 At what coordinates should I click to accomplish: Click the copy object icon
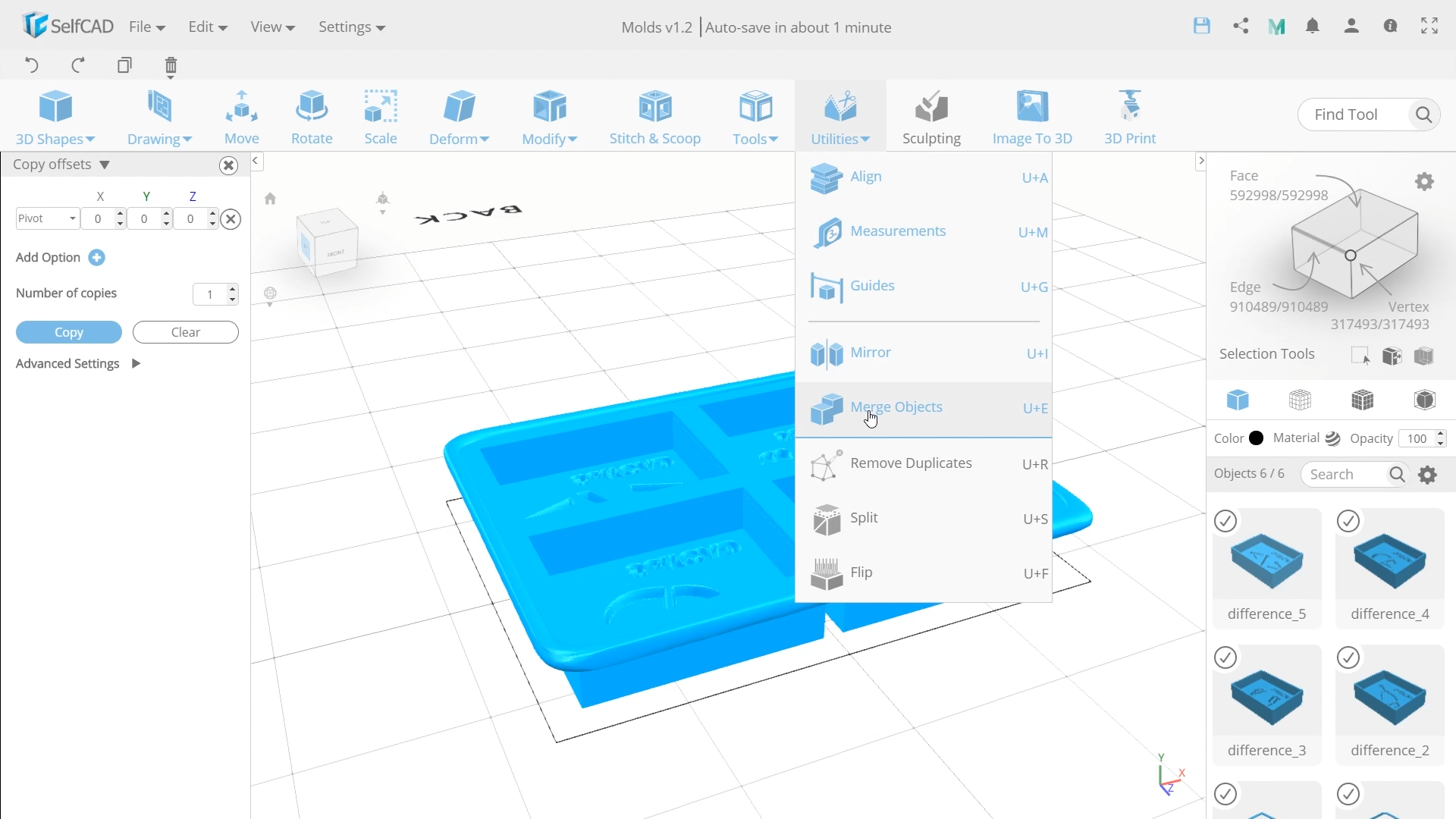(x=124, y=65)
